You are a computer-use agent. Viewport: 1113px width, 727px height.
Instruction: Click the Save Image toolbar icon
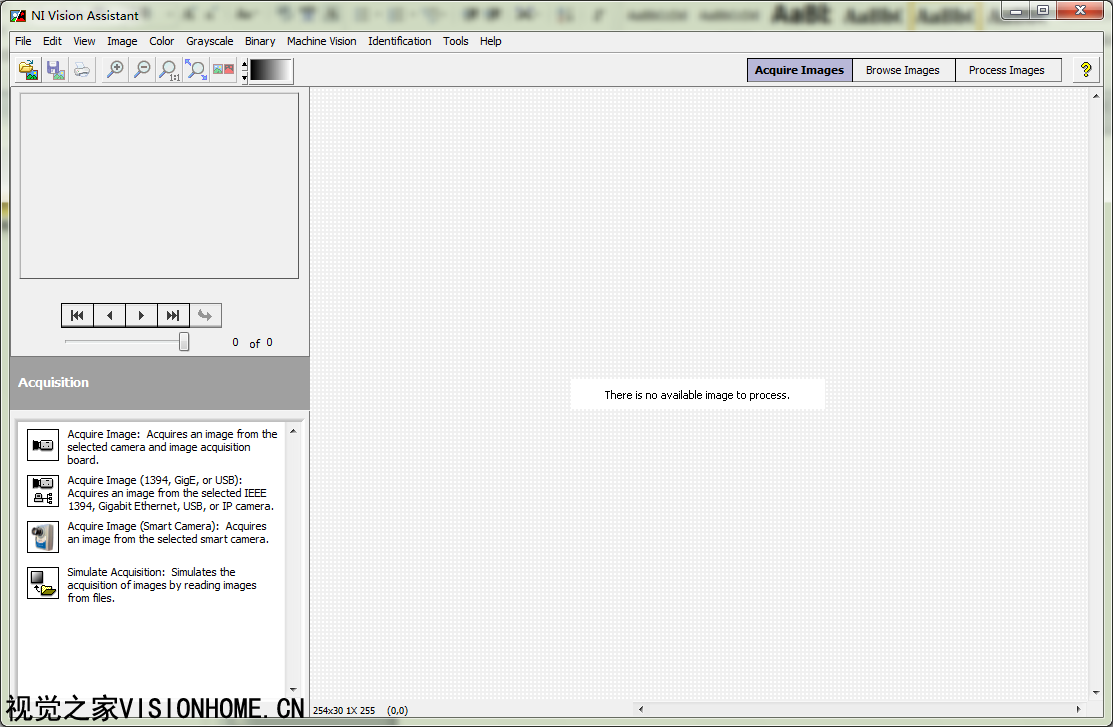point(55,70)
